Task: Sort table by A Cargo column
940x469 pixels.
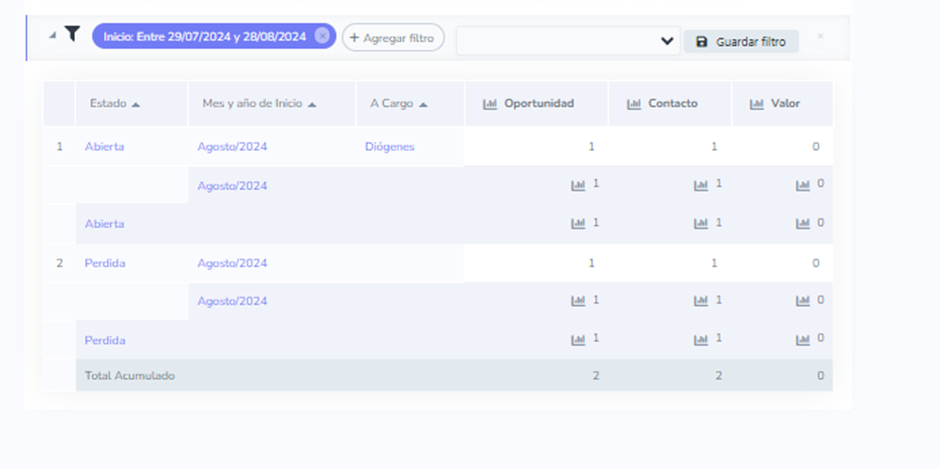Action: (x=398, y=103)
